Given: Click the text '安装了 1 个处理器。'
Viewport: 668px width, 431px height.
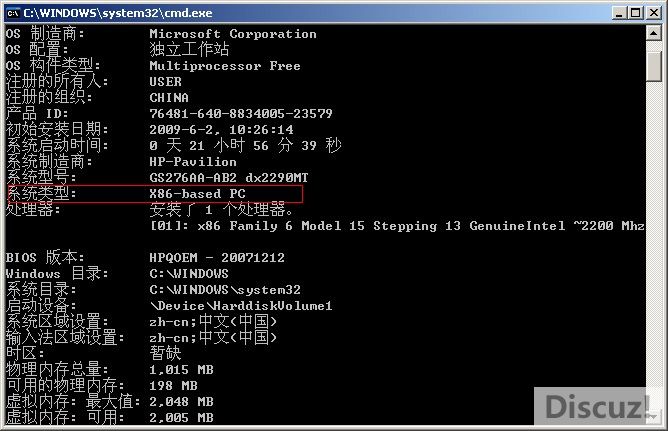Looking at the screenshot, I should click(x=221, y=210).
